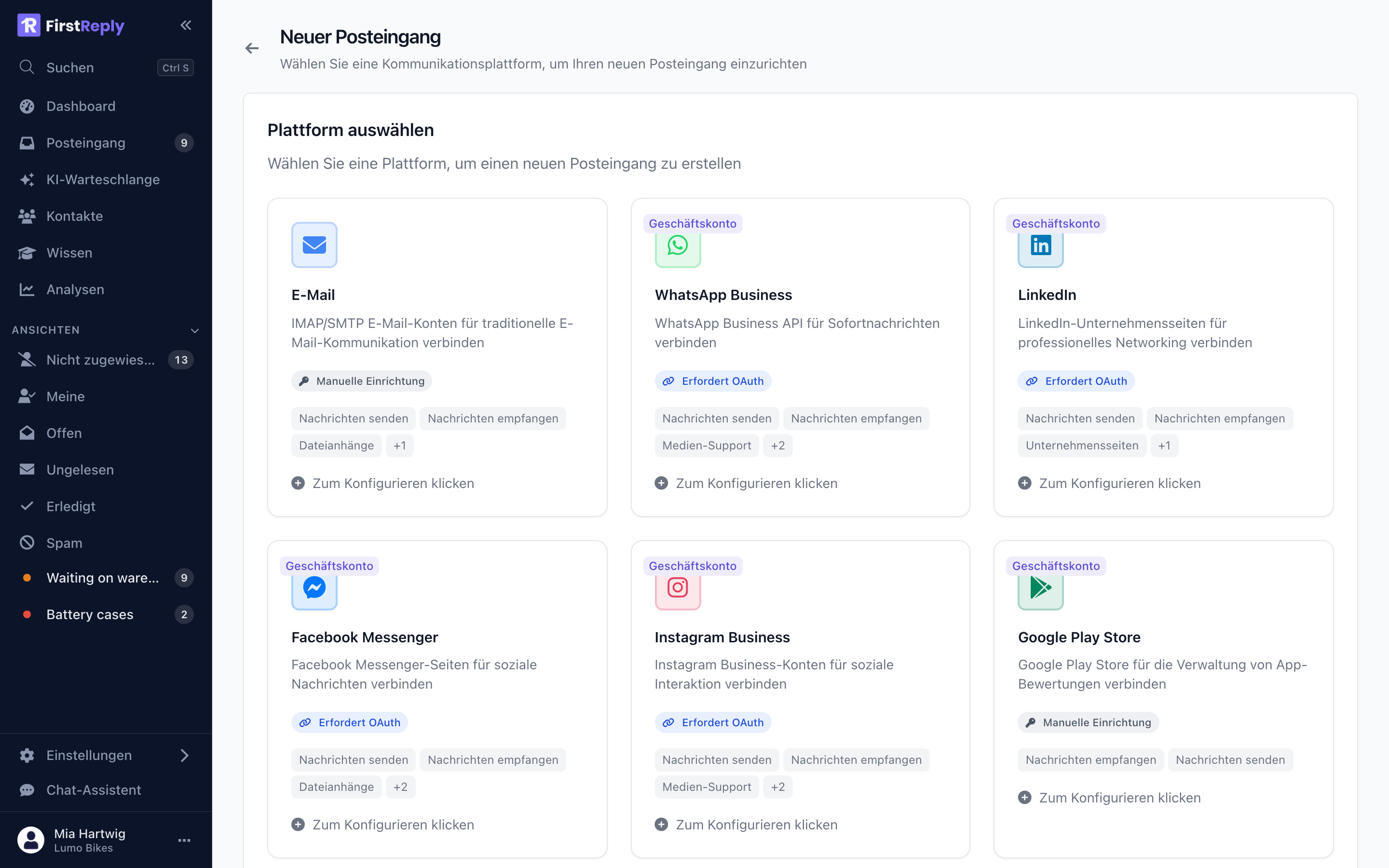This screenshot has width=1389, height=868.
Task: Expand the +2 features on Facebook Messenger card
Action: 400,787
